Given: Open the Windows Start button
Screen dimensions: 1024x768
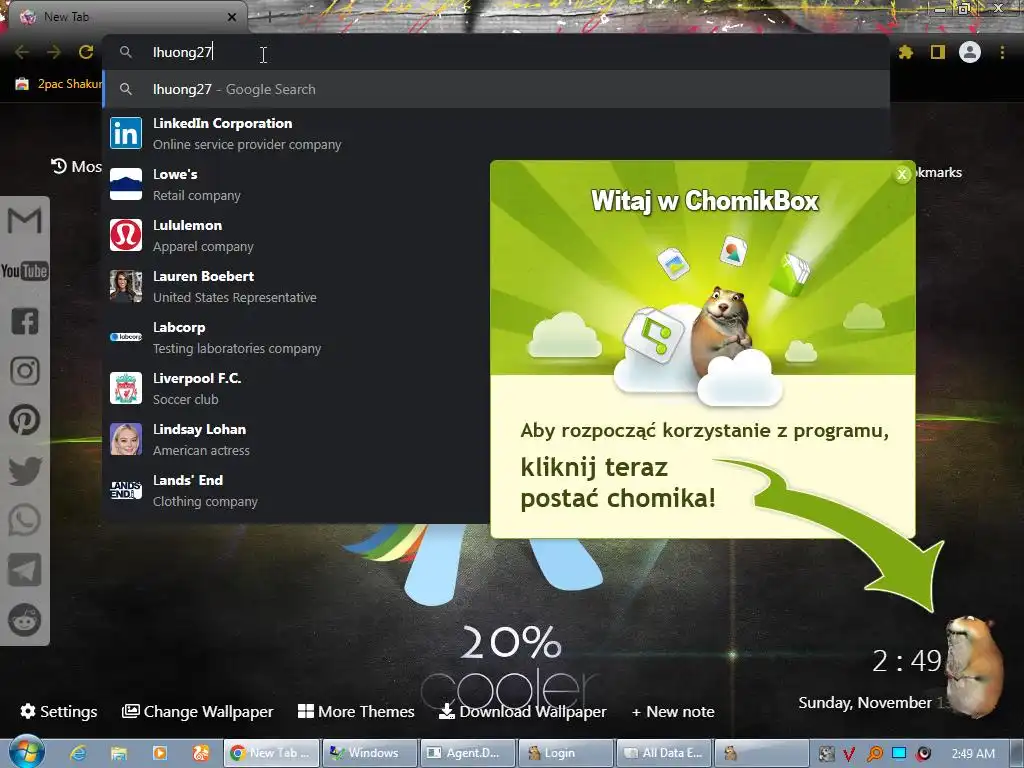Looking at the screenshot, I should [x=26, y=752].
